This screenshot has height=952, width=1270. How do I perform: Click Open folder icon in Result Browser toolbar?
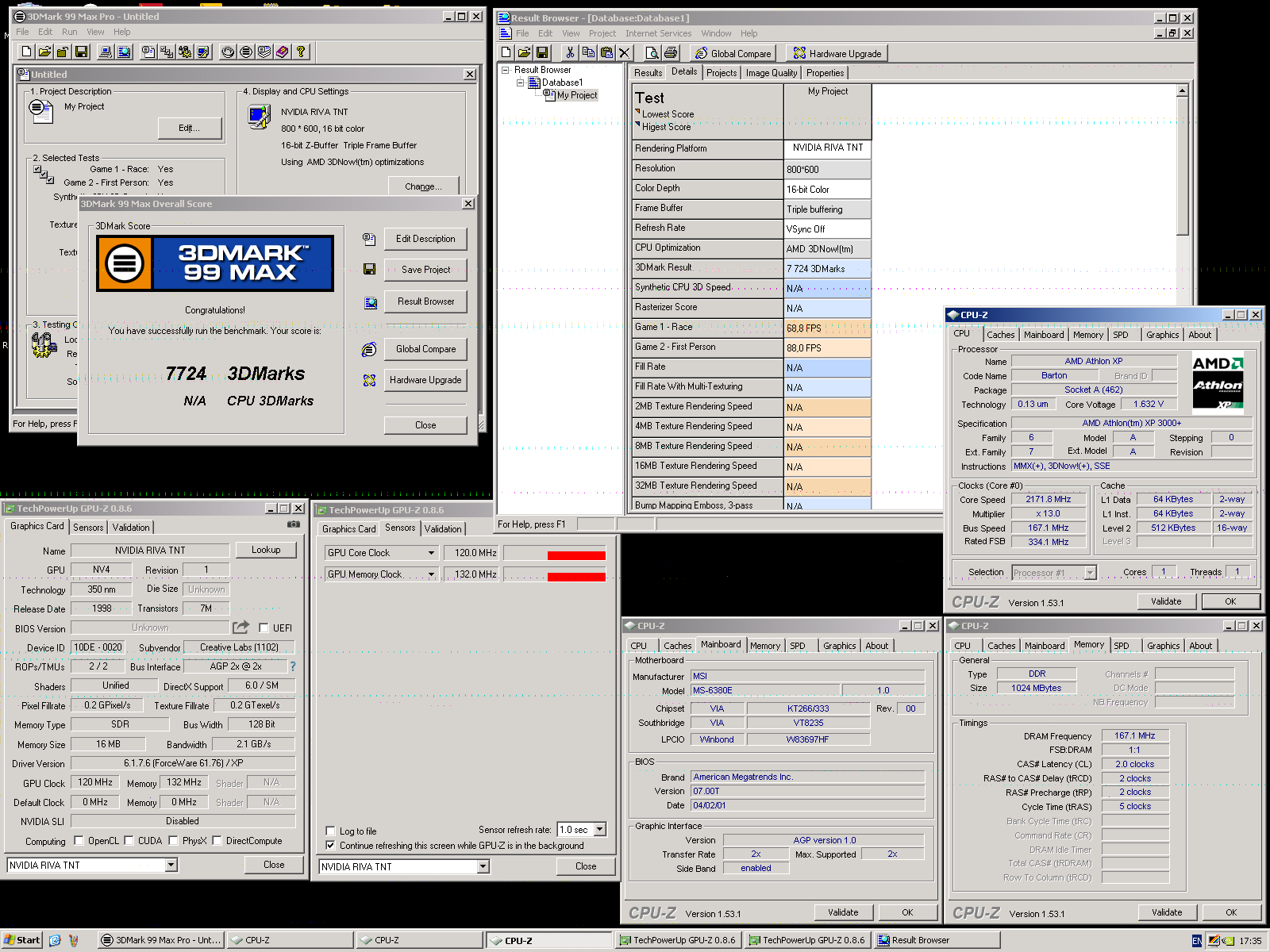[x=524, y=52]
